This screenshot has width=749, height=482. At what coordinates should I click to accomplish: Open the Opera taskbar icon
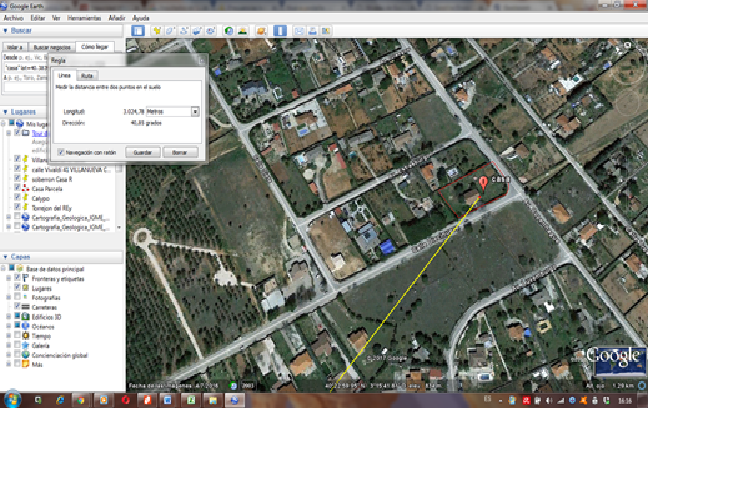(x=126, y=400)
